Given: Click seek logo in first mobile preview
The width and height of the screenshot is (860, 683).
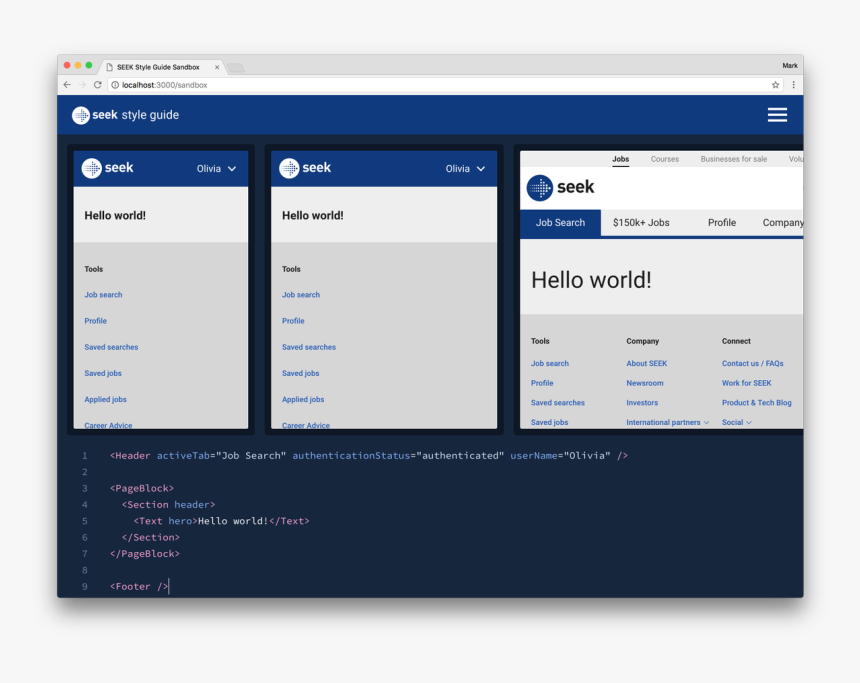Looking at the screenshot, I should point(108,168).
